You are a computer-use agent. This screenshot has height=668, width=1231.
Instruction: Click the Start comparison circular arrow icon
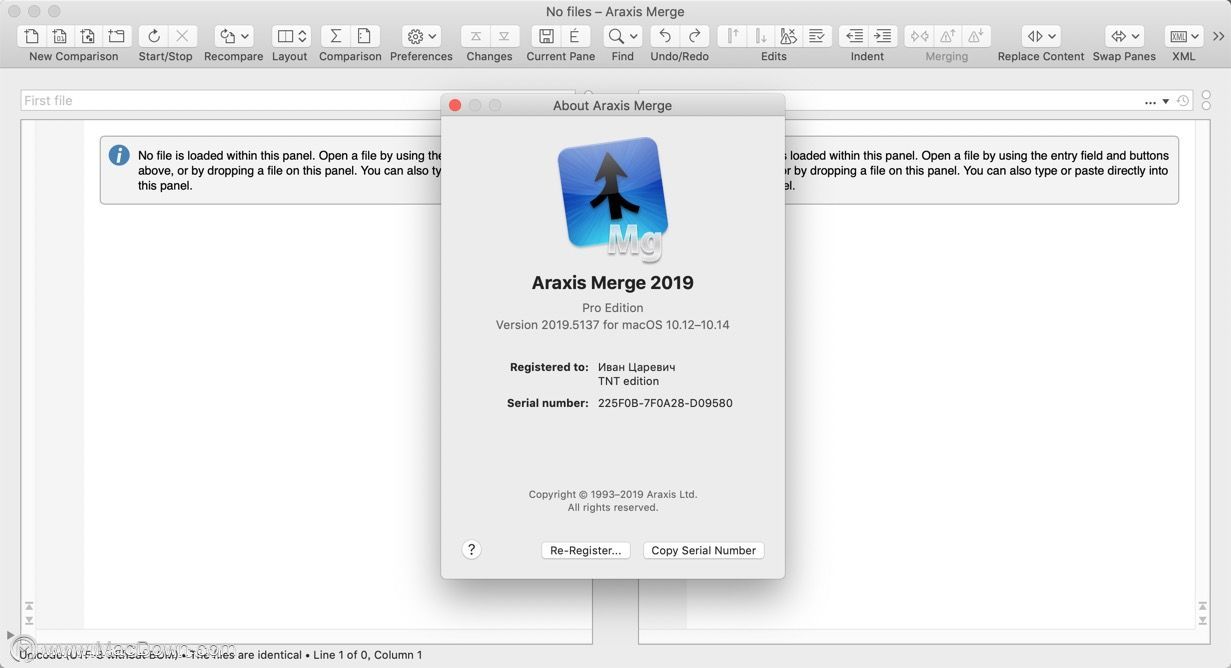tap(153, 36)
